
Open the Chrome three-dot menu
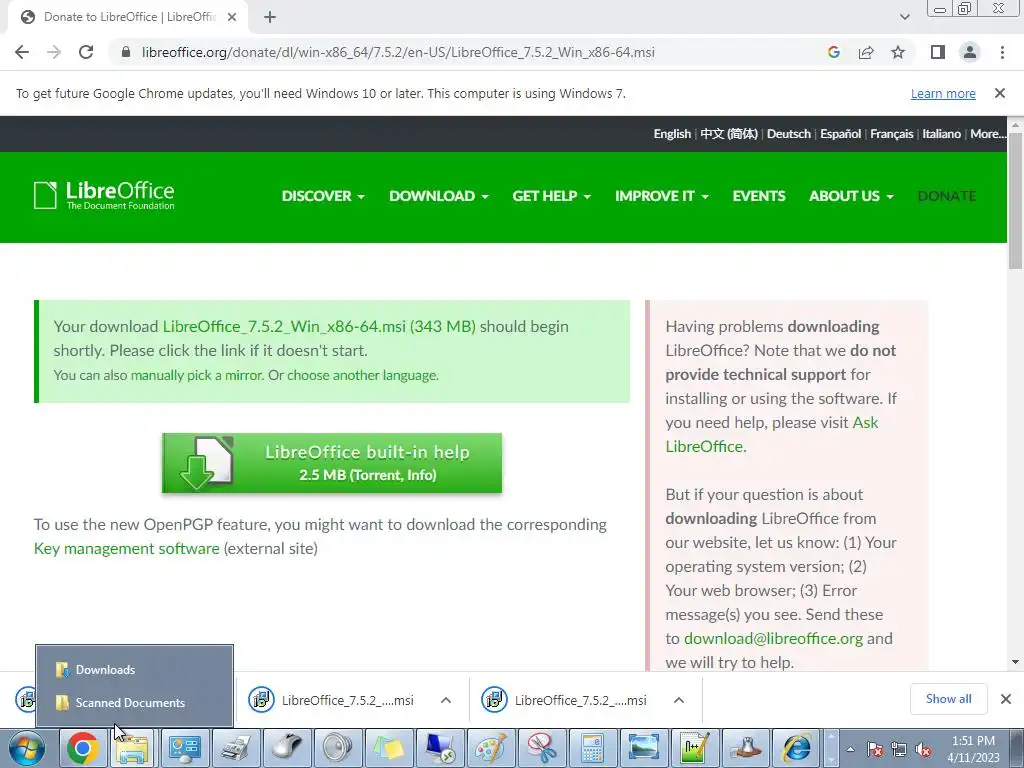tap(1002, 52)
